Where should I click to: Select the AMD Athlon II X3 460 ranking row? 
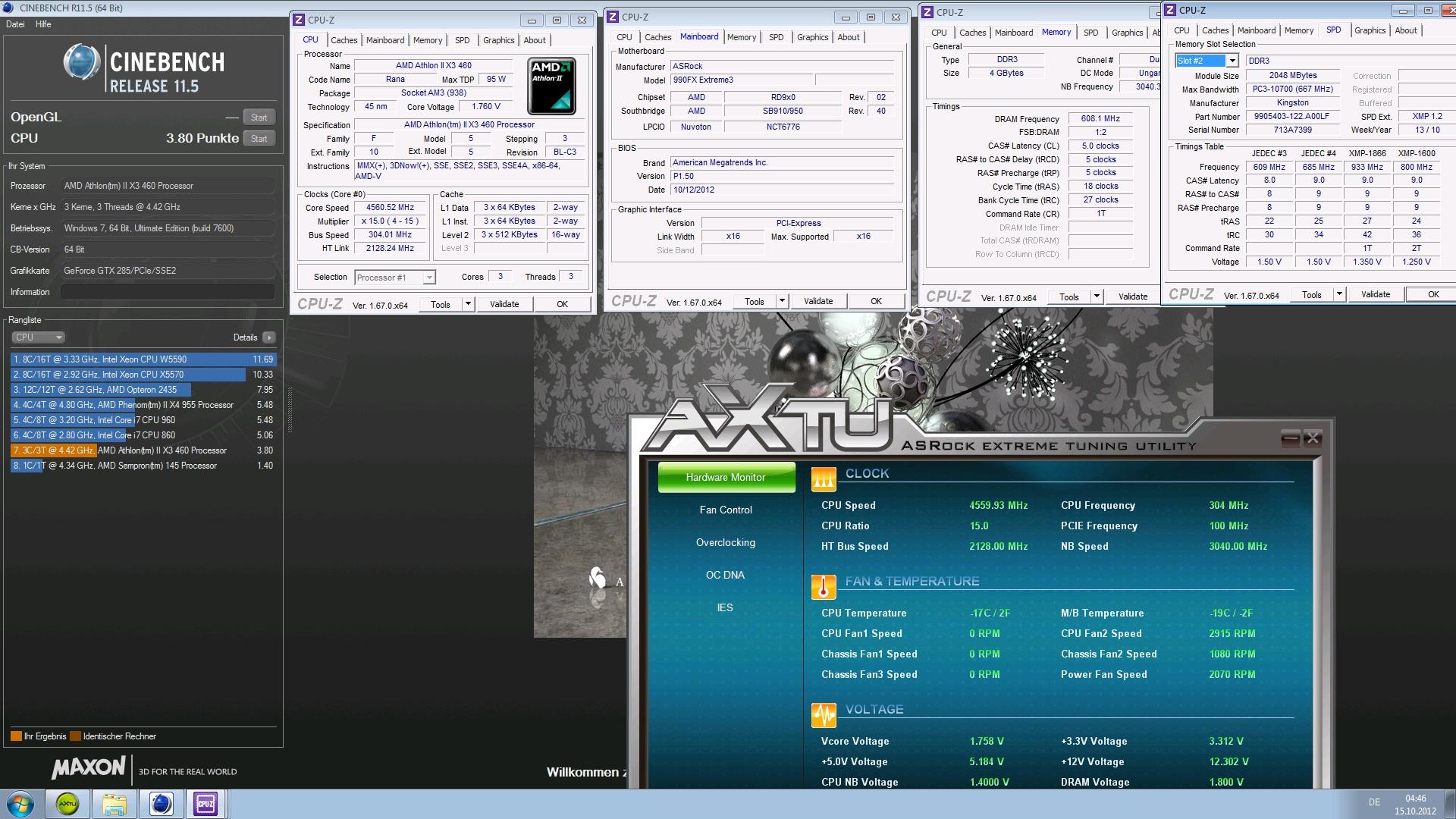tap(143, 450)
